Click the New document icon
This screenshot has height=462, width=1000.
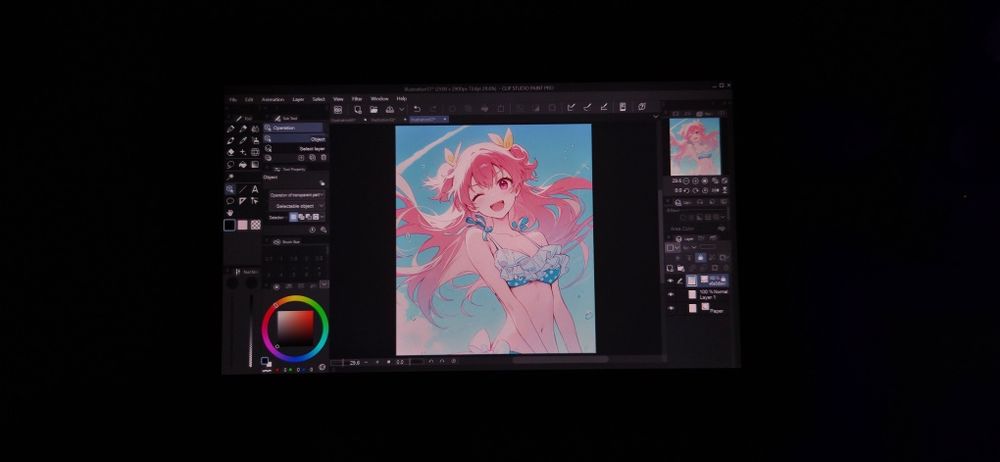pos(358,109)
